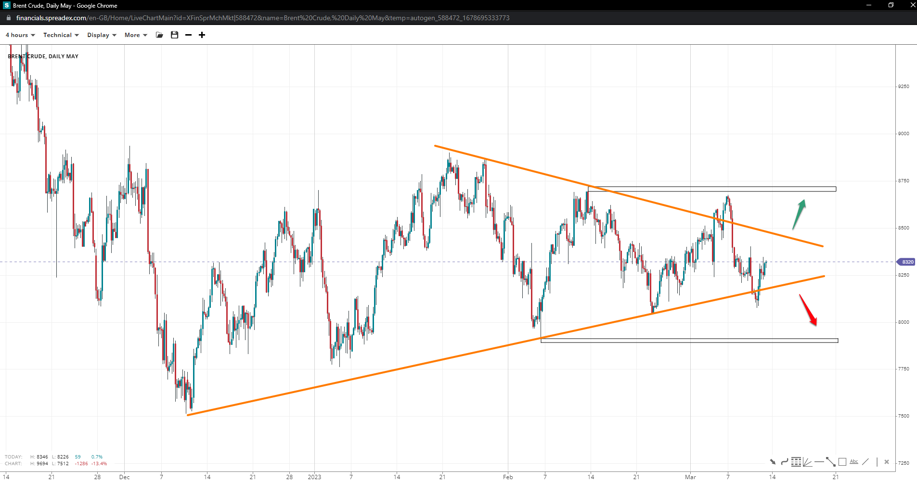This screenshot has width=917, height=483.
Task: Open the 4 hours timeframe dropdown
Action: coord(20,35)
